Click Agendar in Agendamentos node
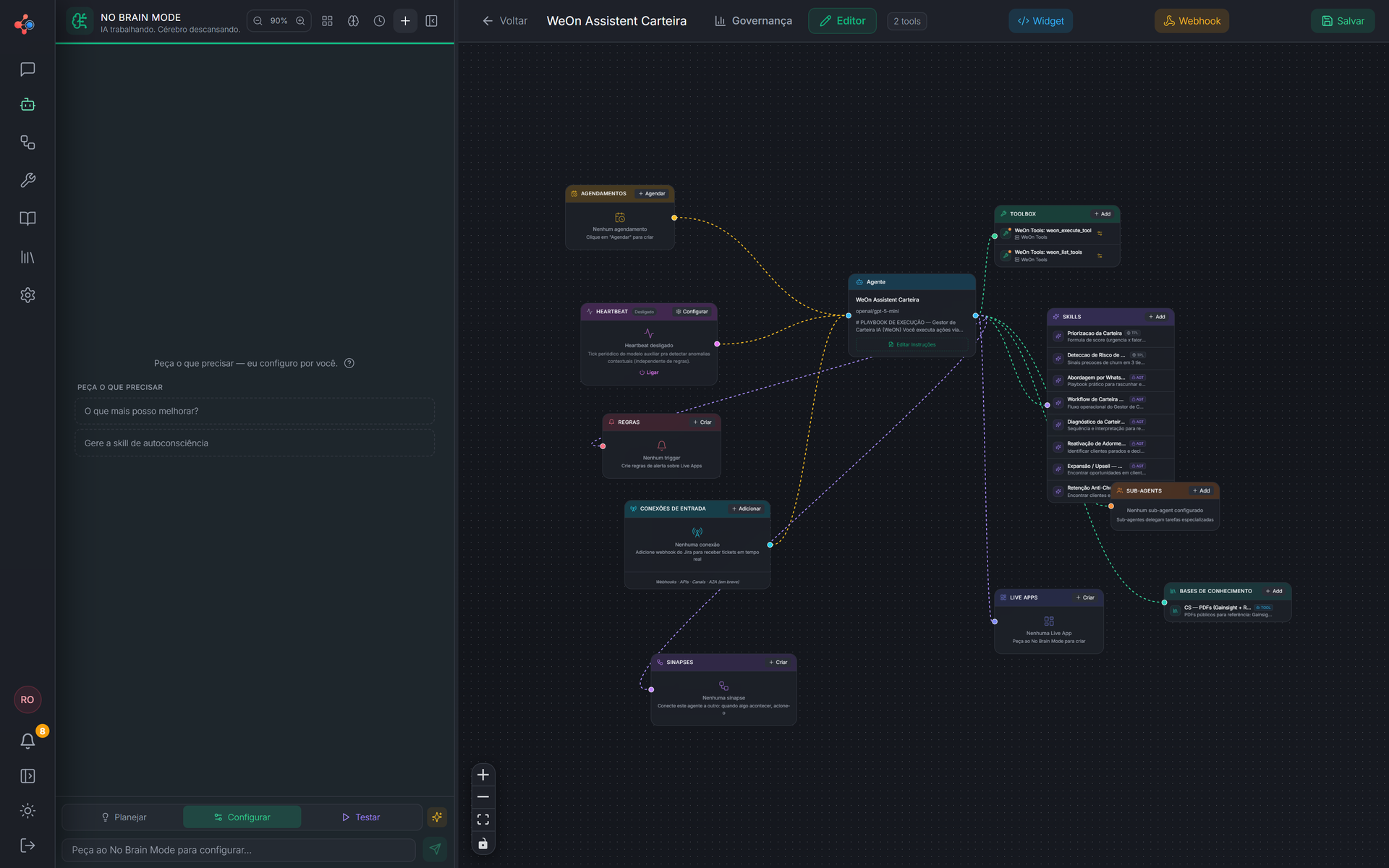The height and width of the screenshot is (868, 1389). [652, 194]
